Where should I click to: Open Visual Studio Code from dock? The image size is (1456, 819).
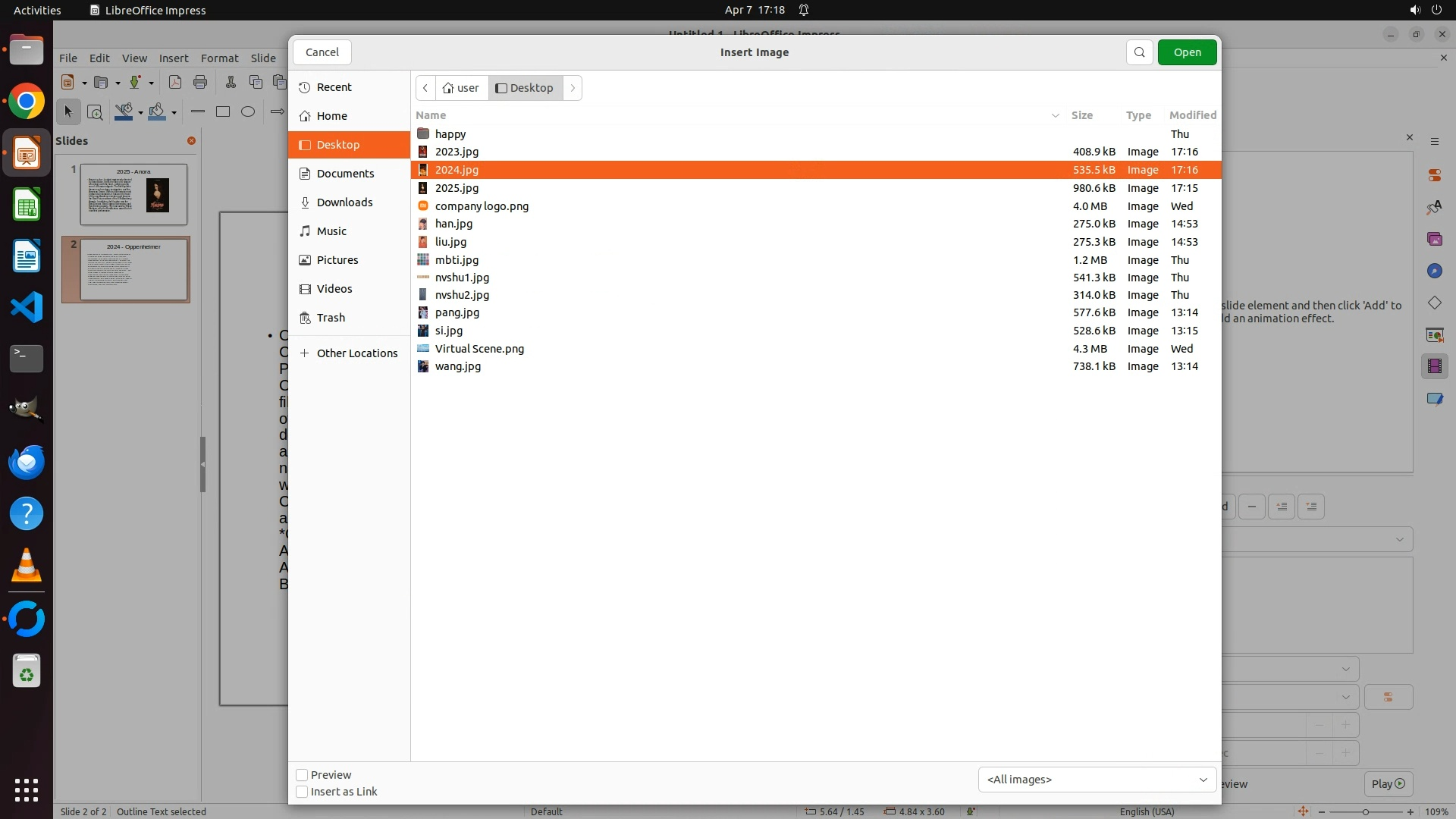coord(27,308)
